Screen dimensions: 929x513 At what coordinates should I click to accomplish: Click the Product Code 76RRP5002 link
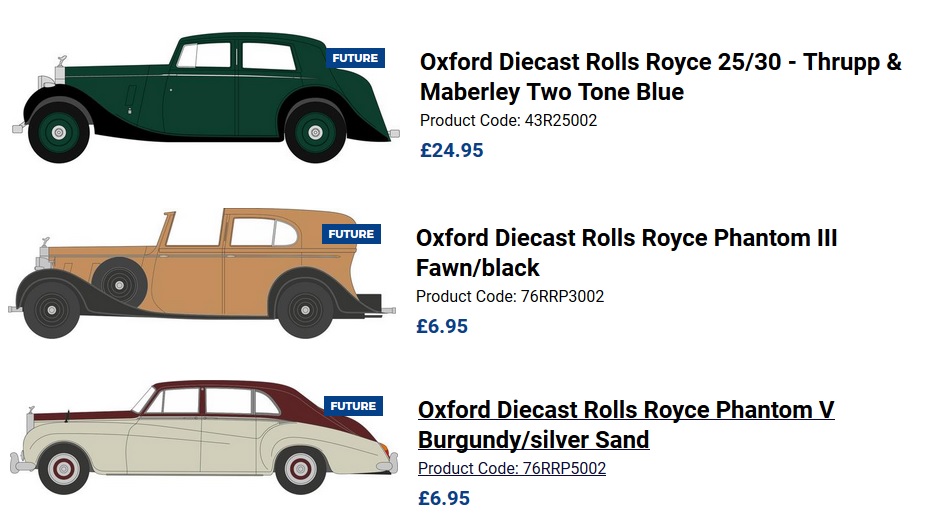pos(512,469)
